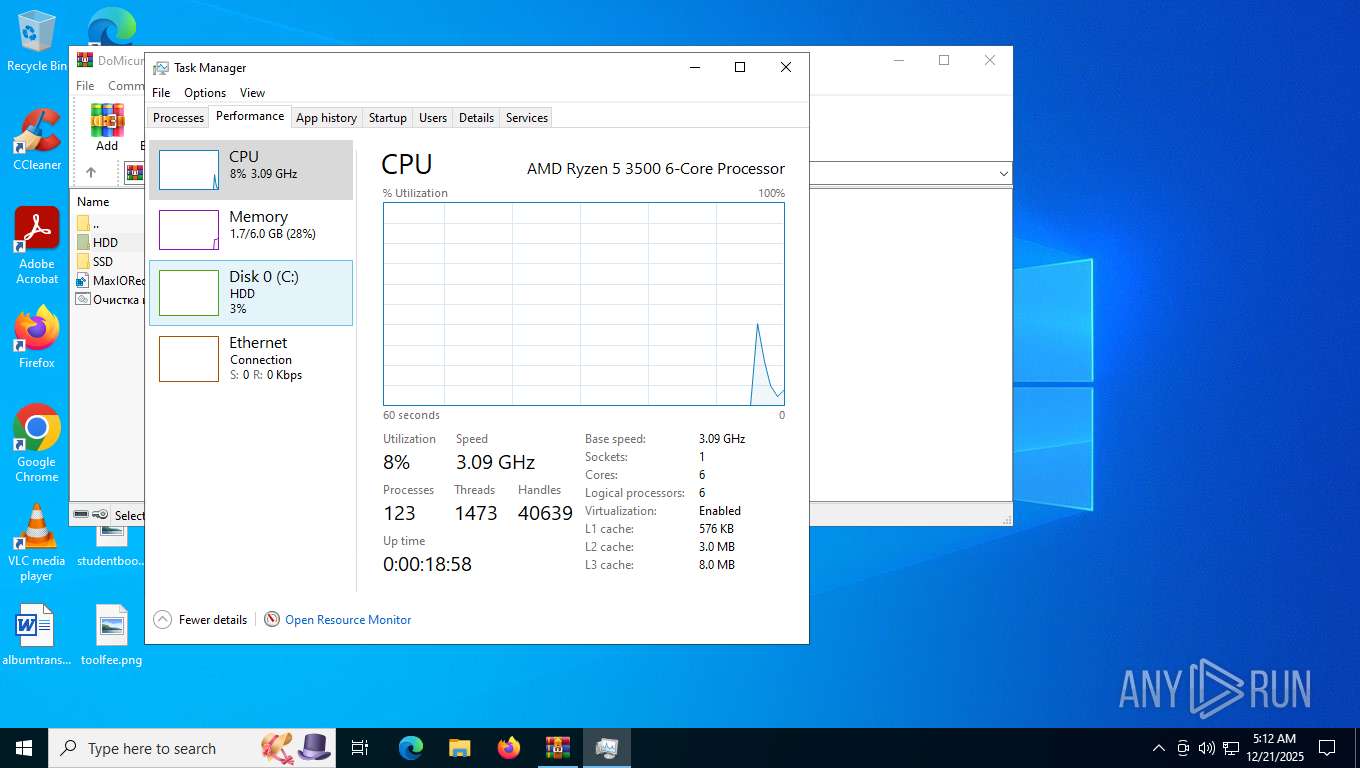Launch Microsoft Edge from the taskbar

[x=411, y=748]
